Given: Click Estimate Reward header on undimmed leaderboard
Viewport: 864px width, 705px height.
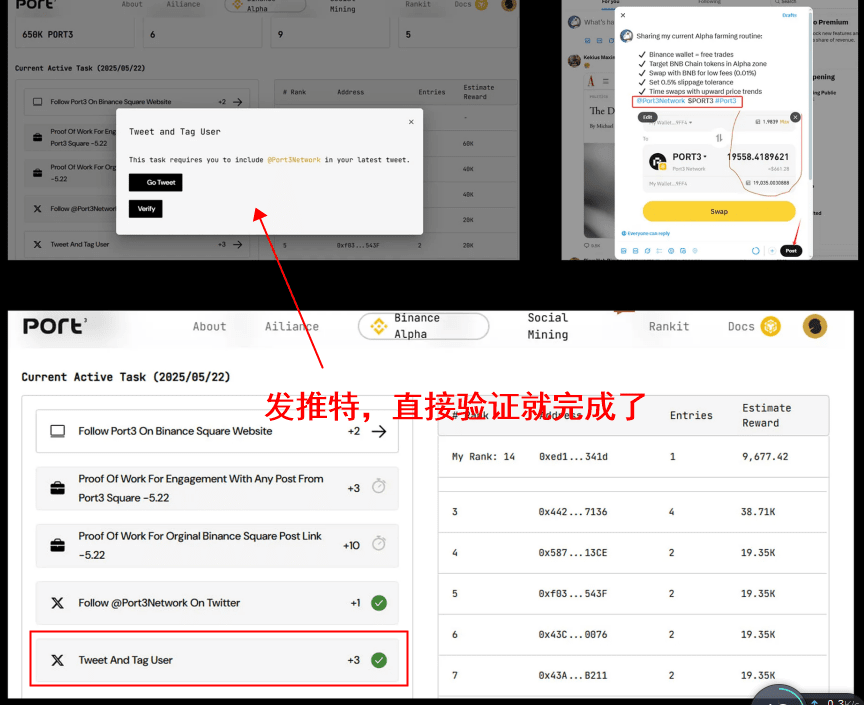Looking at the screenshot, I should point(766,415).
